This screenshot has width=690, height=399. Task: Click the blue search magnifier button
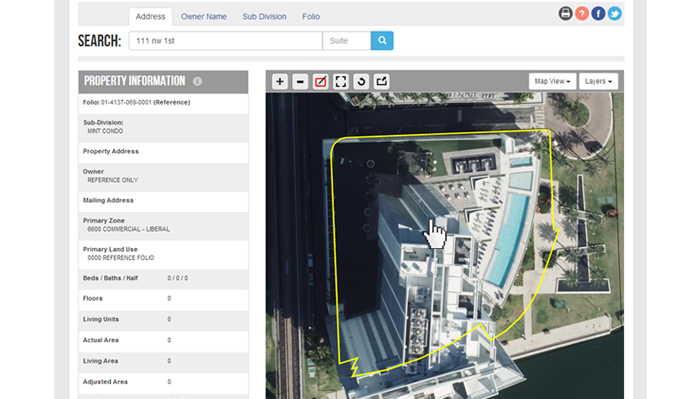(x=382, y=40)
